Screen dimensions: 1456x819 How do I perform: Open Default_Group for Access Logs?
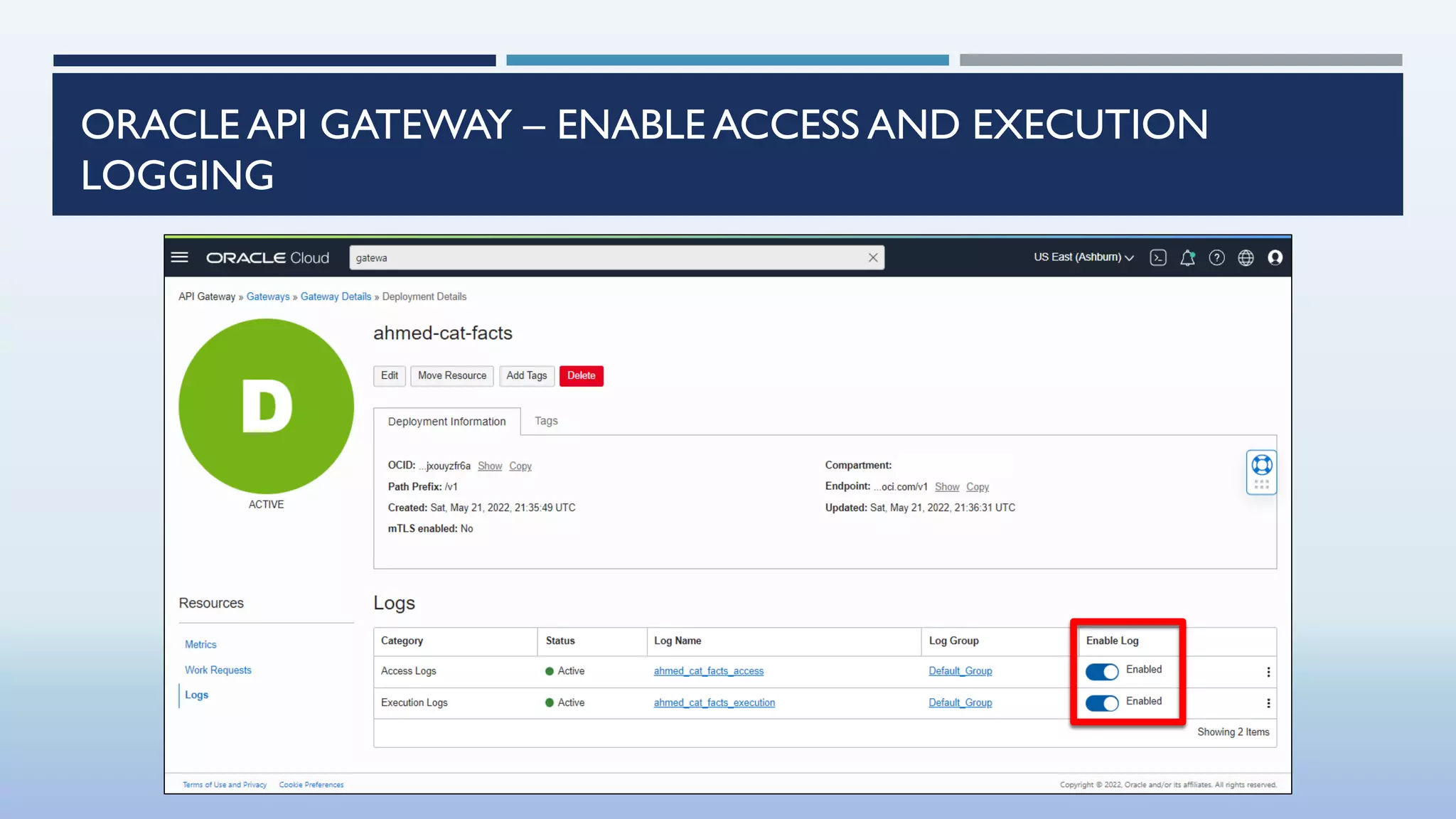coord(960,670)
